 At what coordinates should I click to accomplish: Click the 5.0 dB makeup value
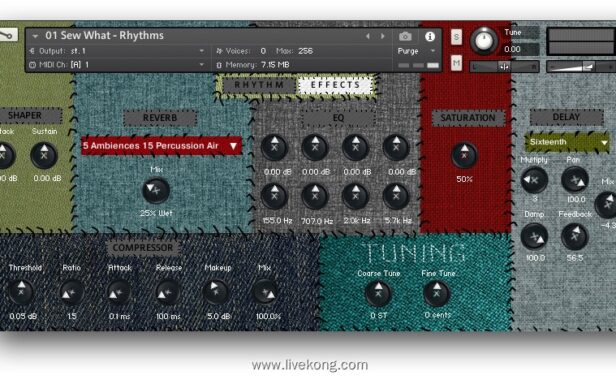click(218, 316)
